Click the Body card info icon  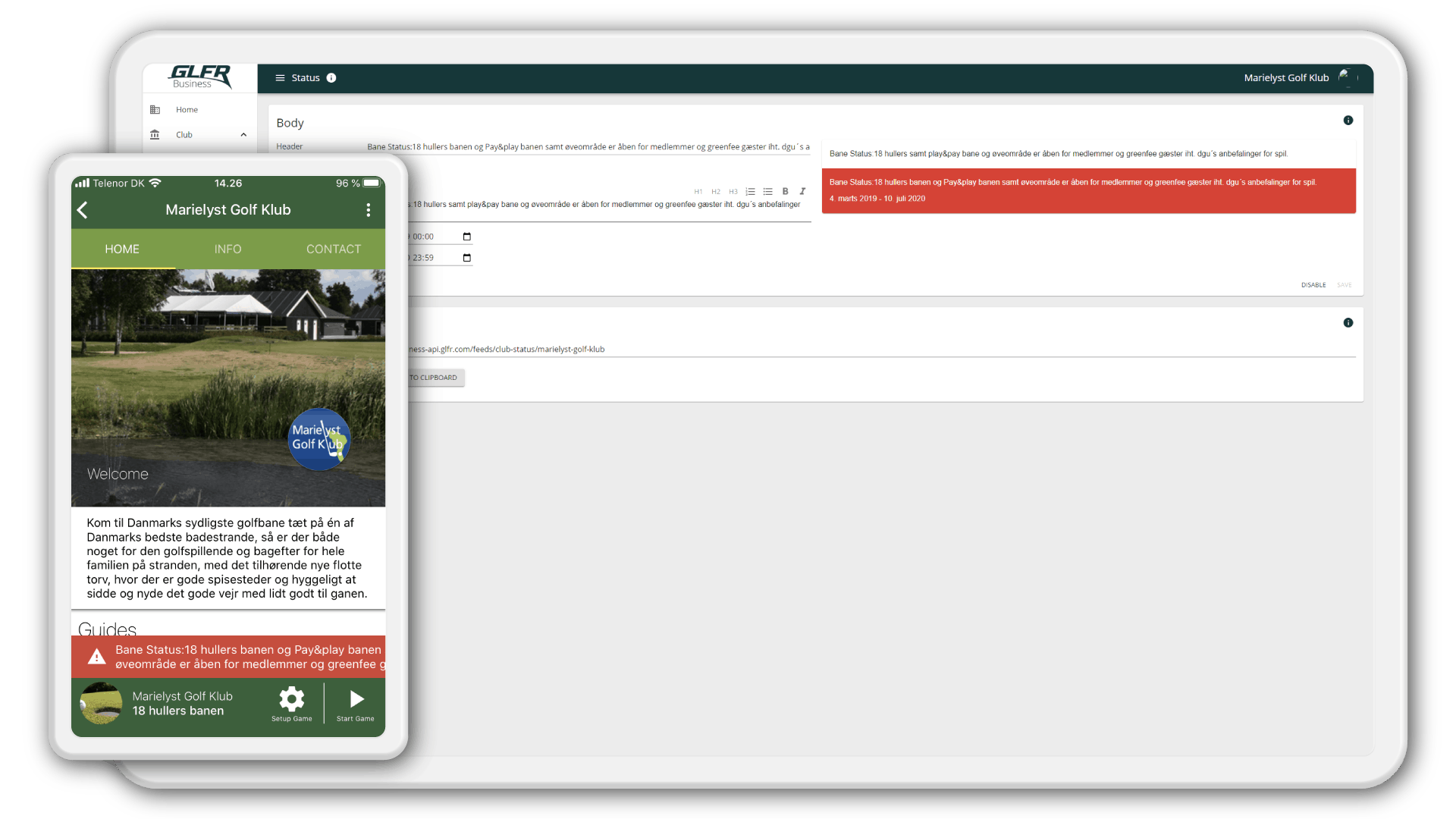[1348, 121]
